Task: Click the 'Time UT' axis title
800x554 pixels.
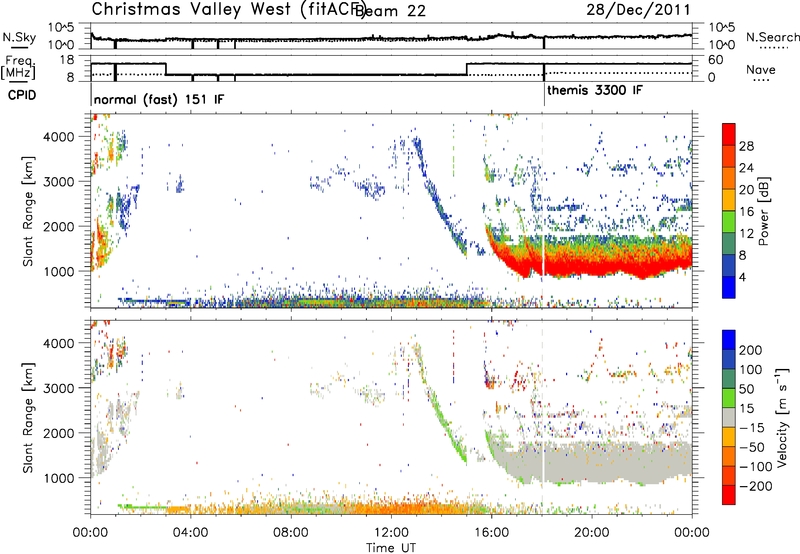Action: 391,548
